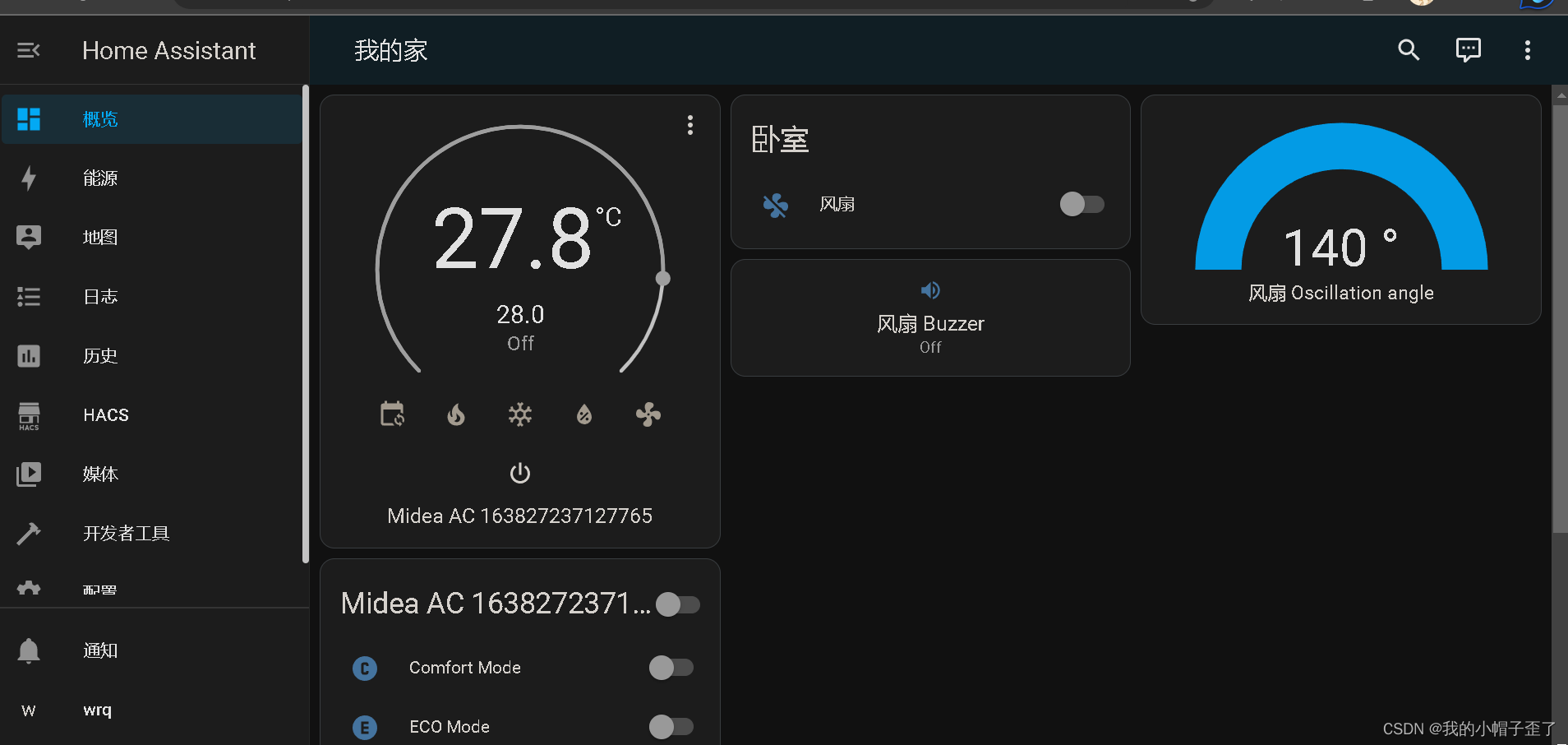Enable ECO Mode on the Midea AC

pos(672,727)
